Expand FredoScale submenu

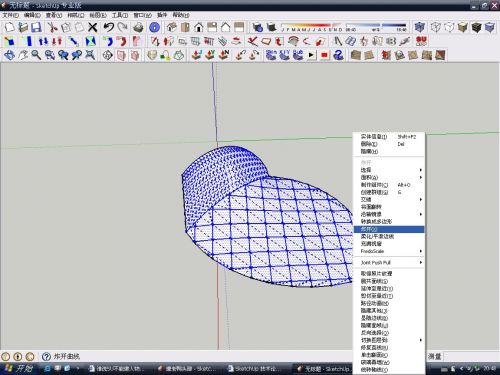389,251
